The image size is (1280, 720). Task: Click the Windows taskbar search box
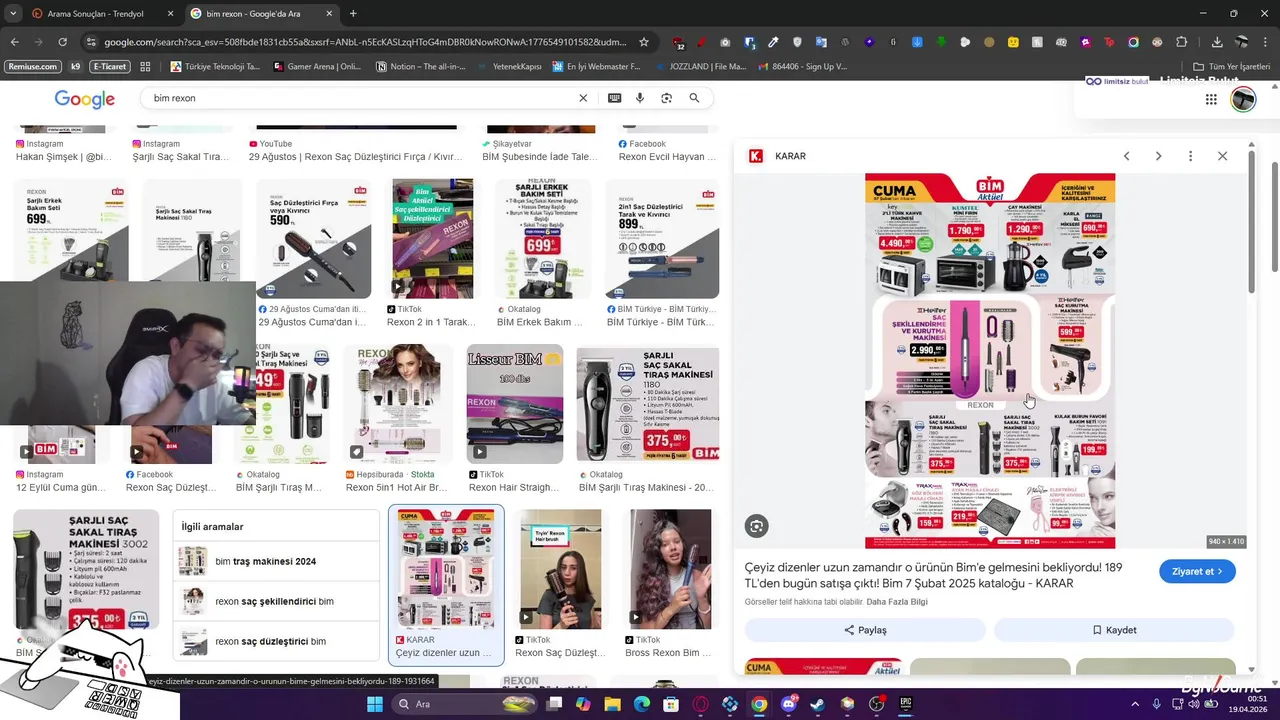click(465, 704)
